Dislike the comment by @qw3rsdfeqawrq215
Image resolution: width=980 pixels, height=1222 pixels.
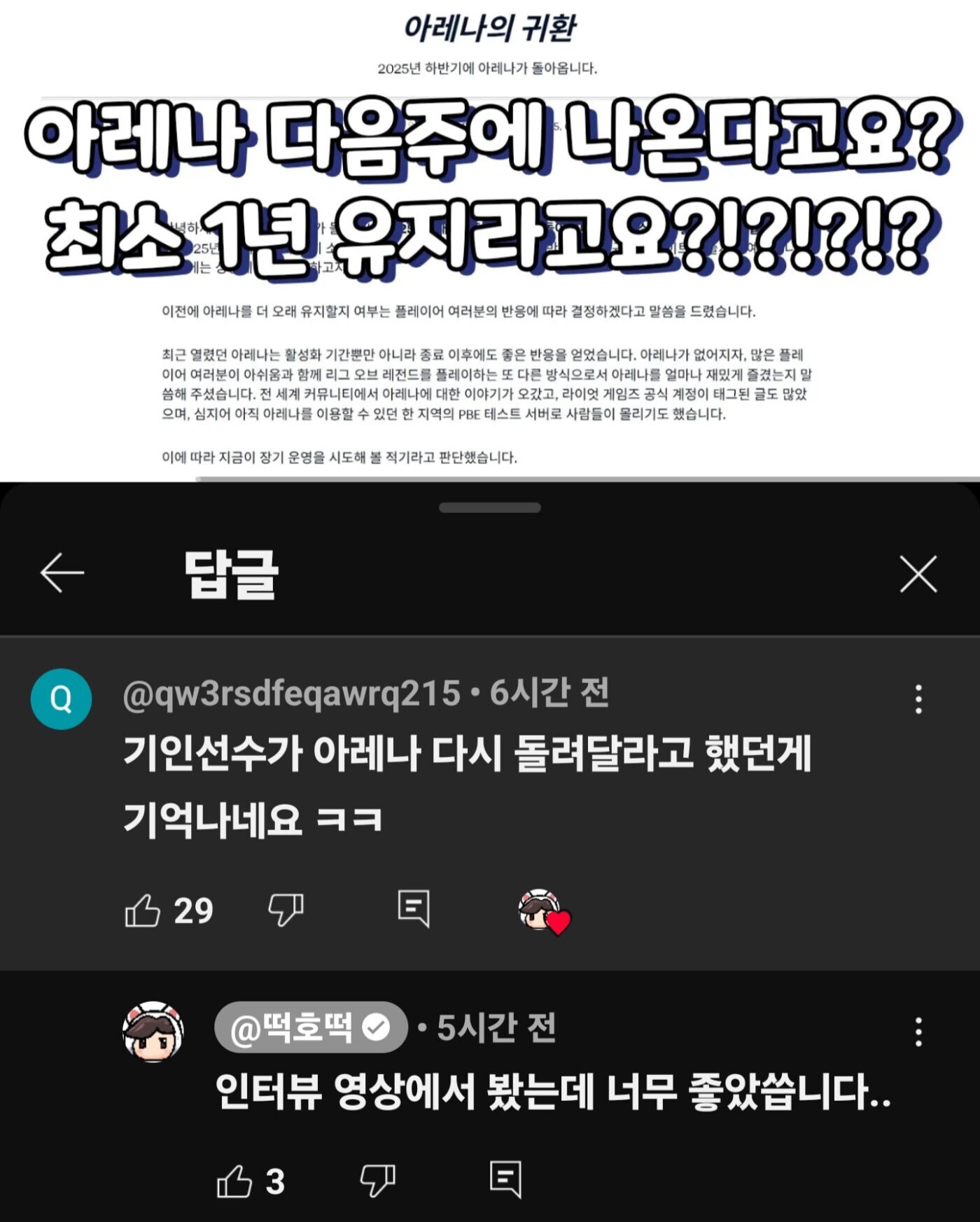286,911
